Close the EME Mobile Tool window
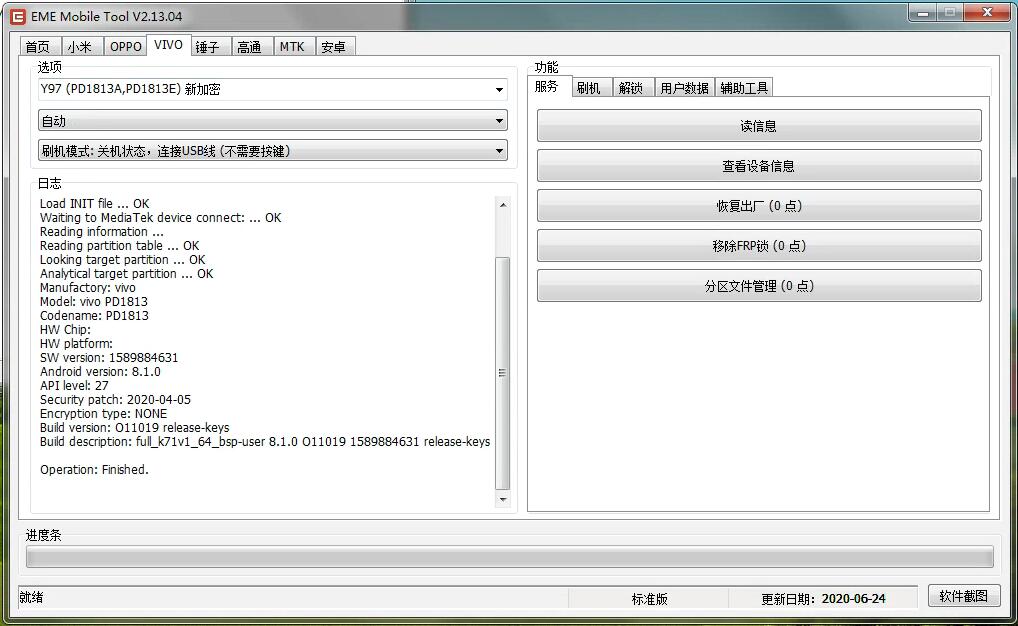Screen dimensions: 1018x626 [987, 13]
